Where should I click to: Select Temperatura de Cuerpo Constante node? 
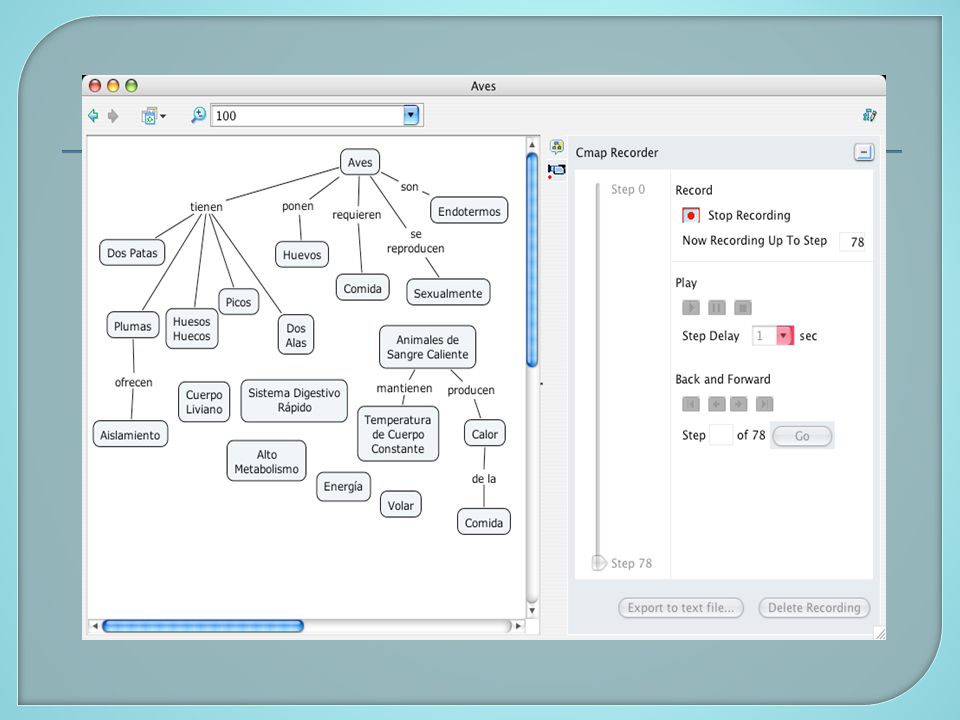[398, 434]
